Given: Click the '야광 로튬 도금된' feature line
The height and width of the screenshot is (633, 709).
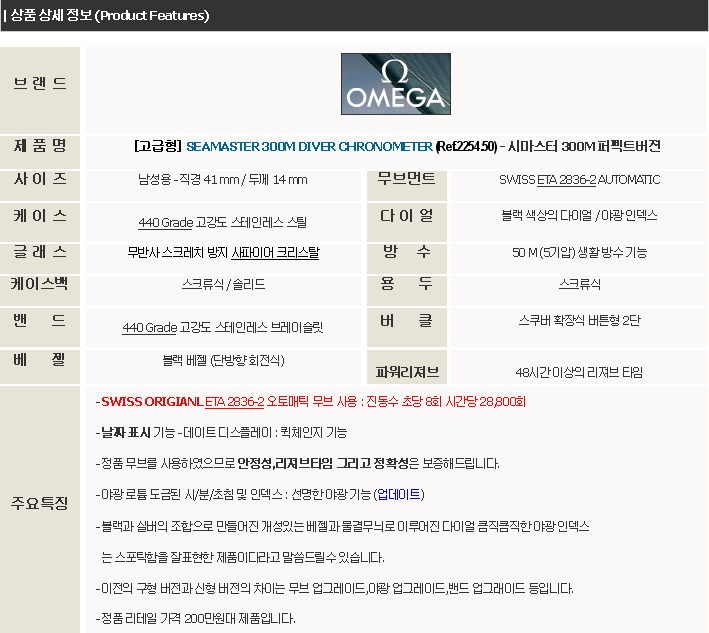Looking at the screenshot, I should click(x=260, y=494).
